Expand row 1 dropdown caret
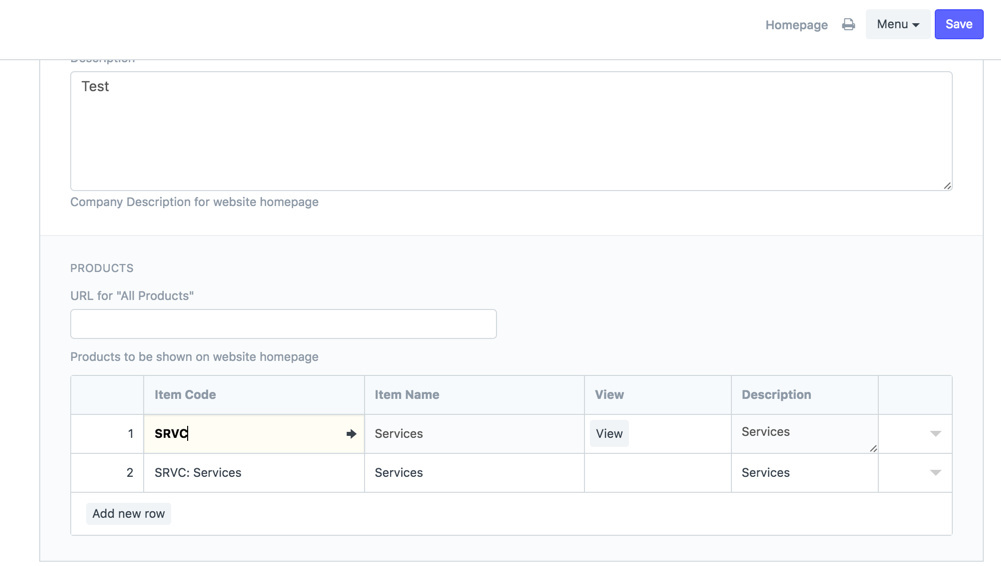This screenshot has height=566, width=1001. tap(935, 434)
